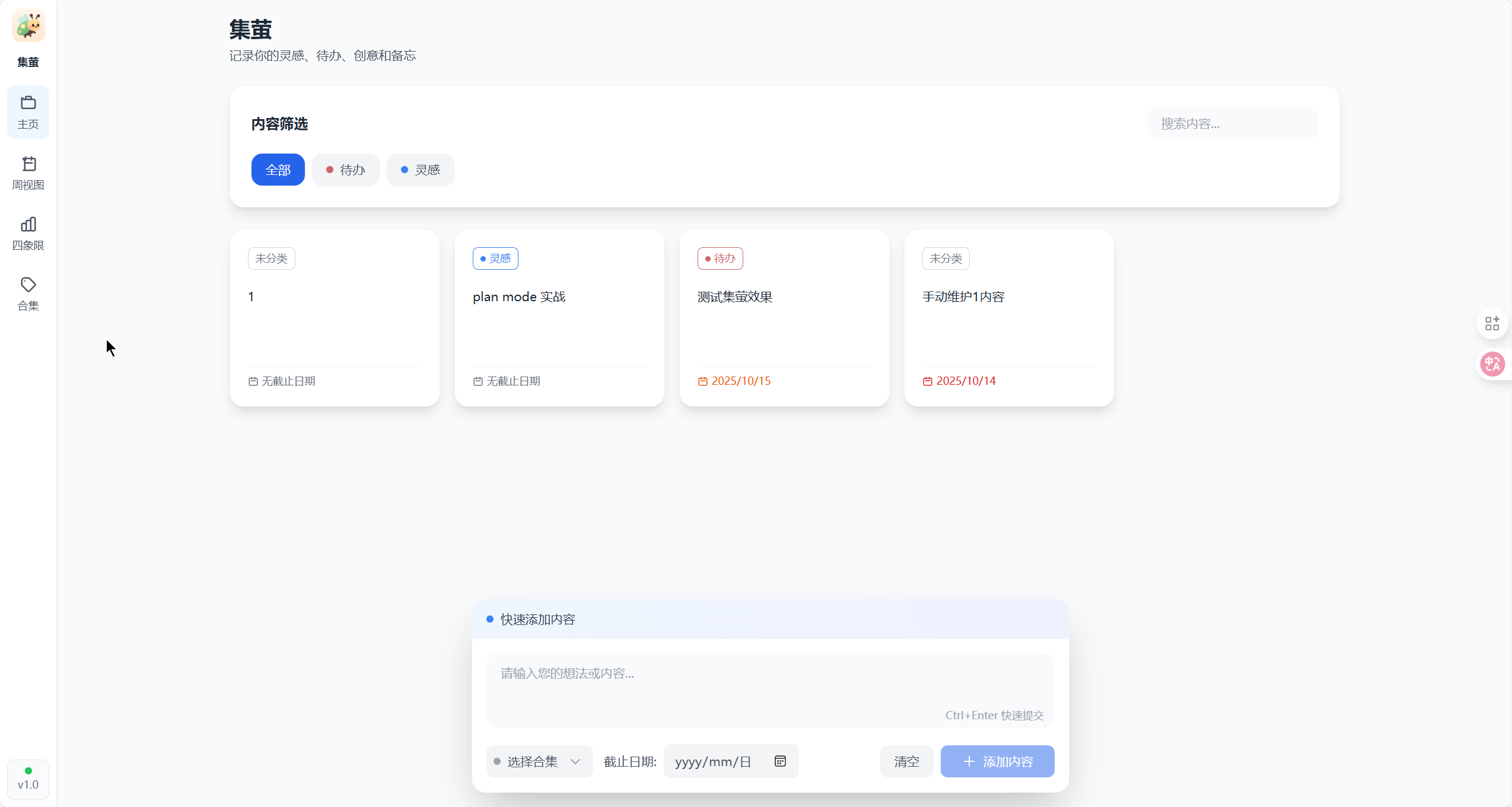Viewport: 1512px width, 807px height.
Task: Click the grid widget icon on right edge
Action: [x=1492, y=323]
